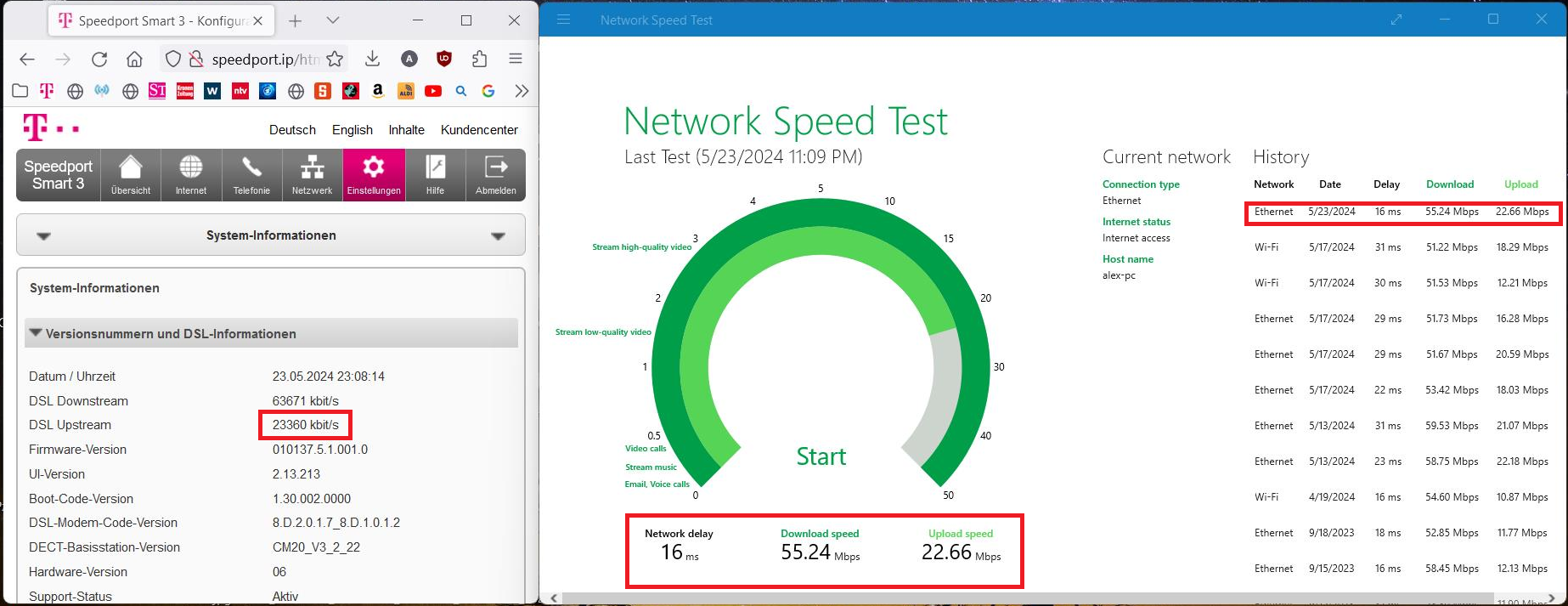Open the Firefox account avatar icon
Image resolution: width=1568 pixels, height=606 pixels.
pos(409,59)
